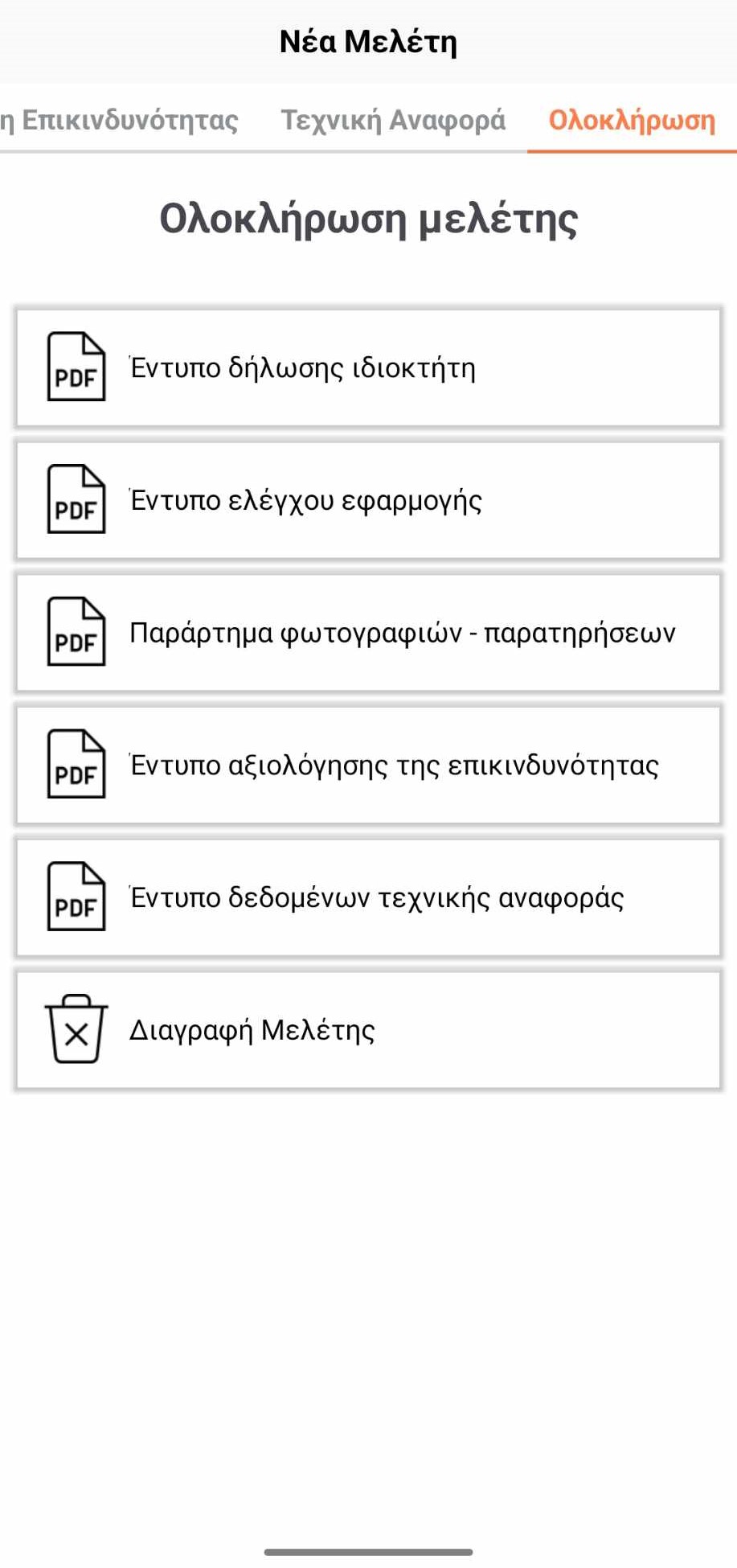Tap the trash icon for Διαγραφή Μελέτης
This screenshot has width=737, height=1568.
pyautogui.click(x=76, y=1029)
